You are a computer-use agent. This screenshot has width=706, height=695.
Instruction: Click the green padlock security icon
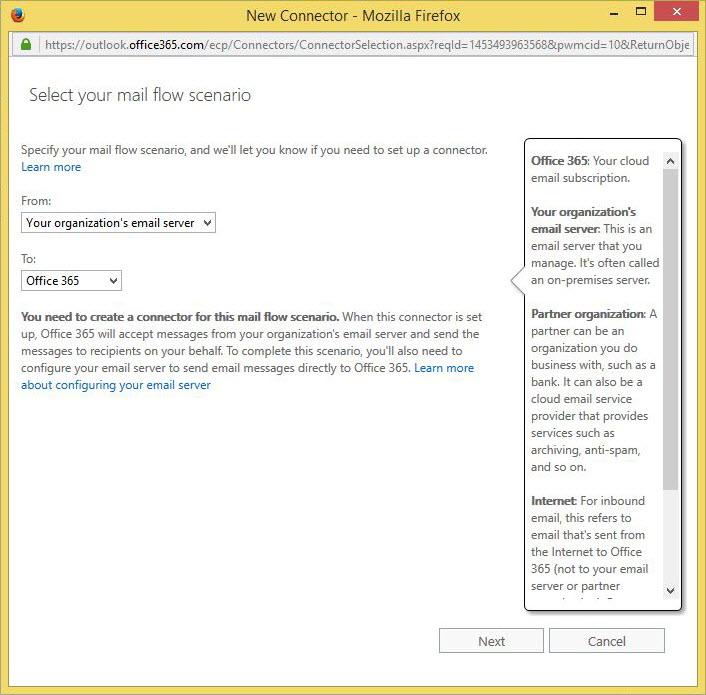pyautogui.click(x=26, y=44)
